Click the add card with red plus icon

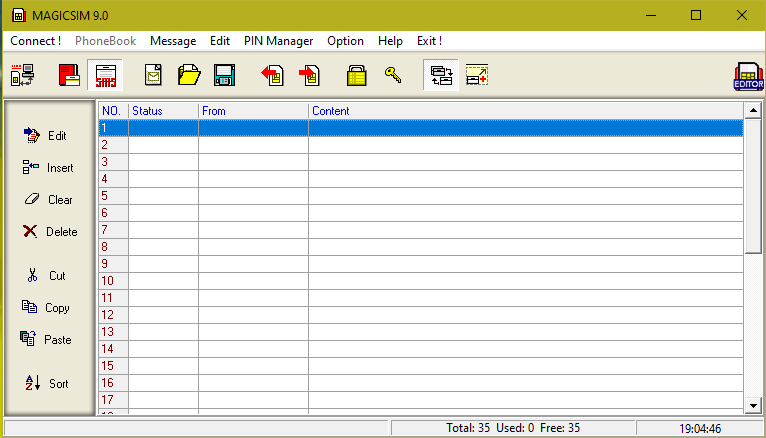(x=477, y=75)
